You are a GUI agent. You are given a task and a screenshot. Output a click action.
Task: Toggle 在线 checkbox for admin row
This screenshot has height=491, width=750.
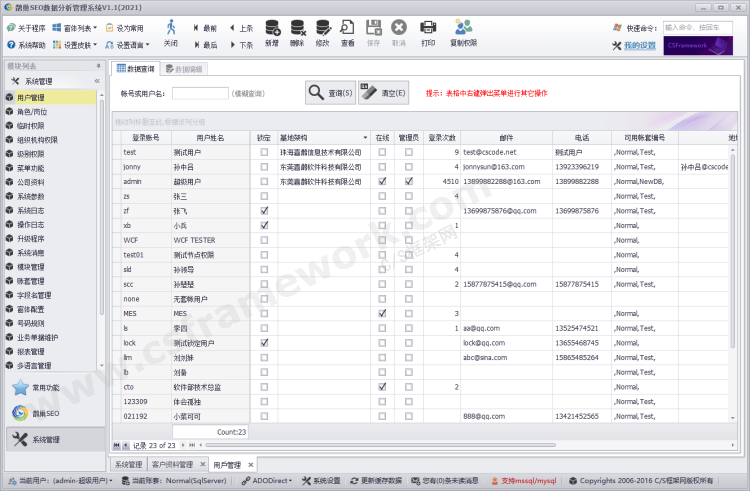[x=382, y=181]
